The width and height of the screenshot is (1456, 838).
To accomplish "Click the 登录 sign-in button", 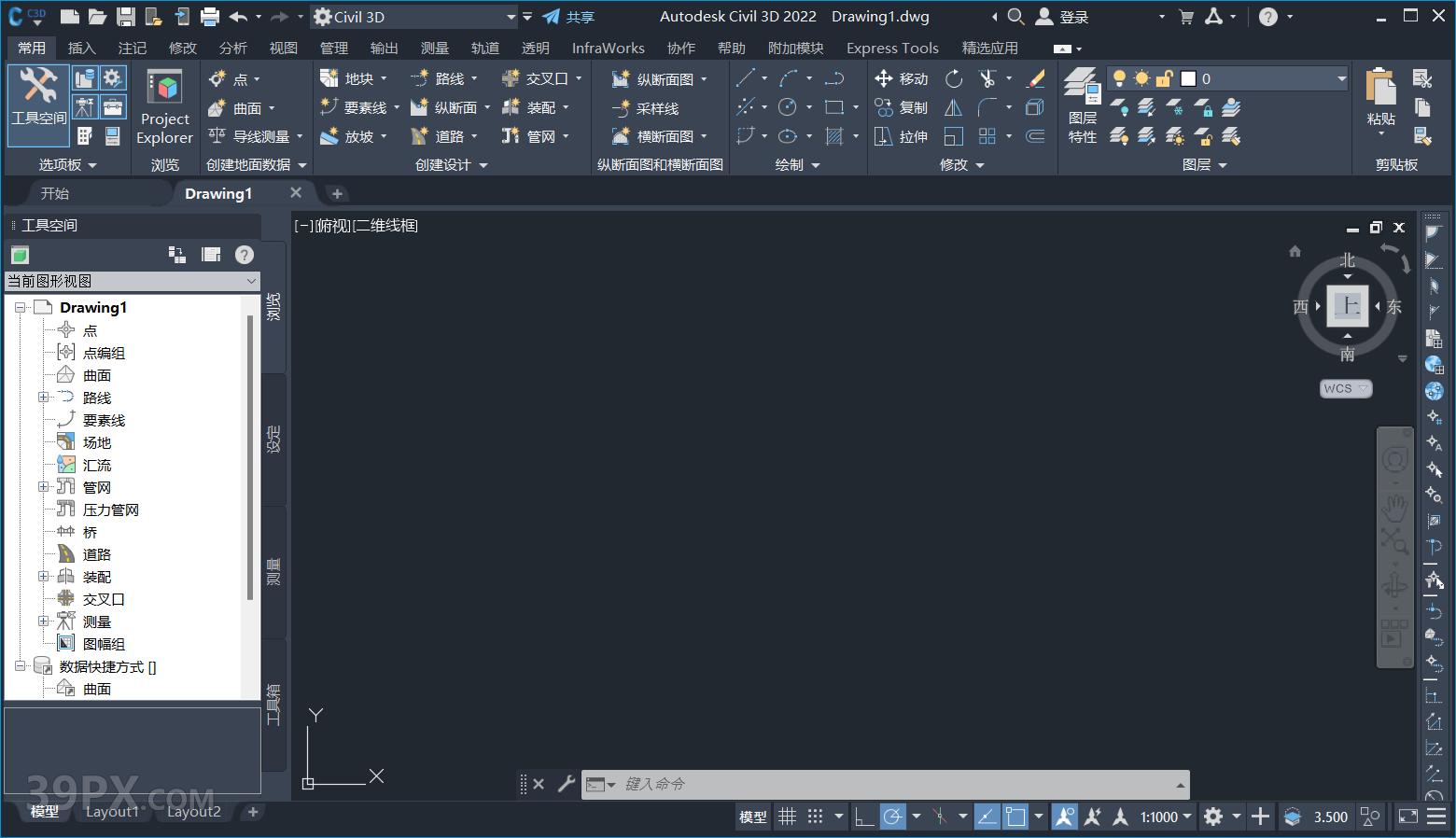I will point(1063,17).
